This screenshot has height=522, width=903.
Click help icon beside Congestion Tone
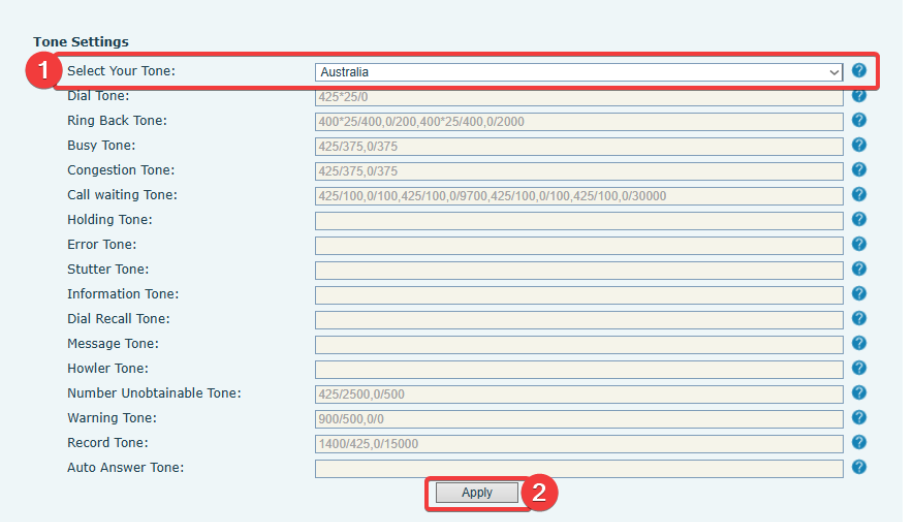pyautogui.click(x=858, y=171)
